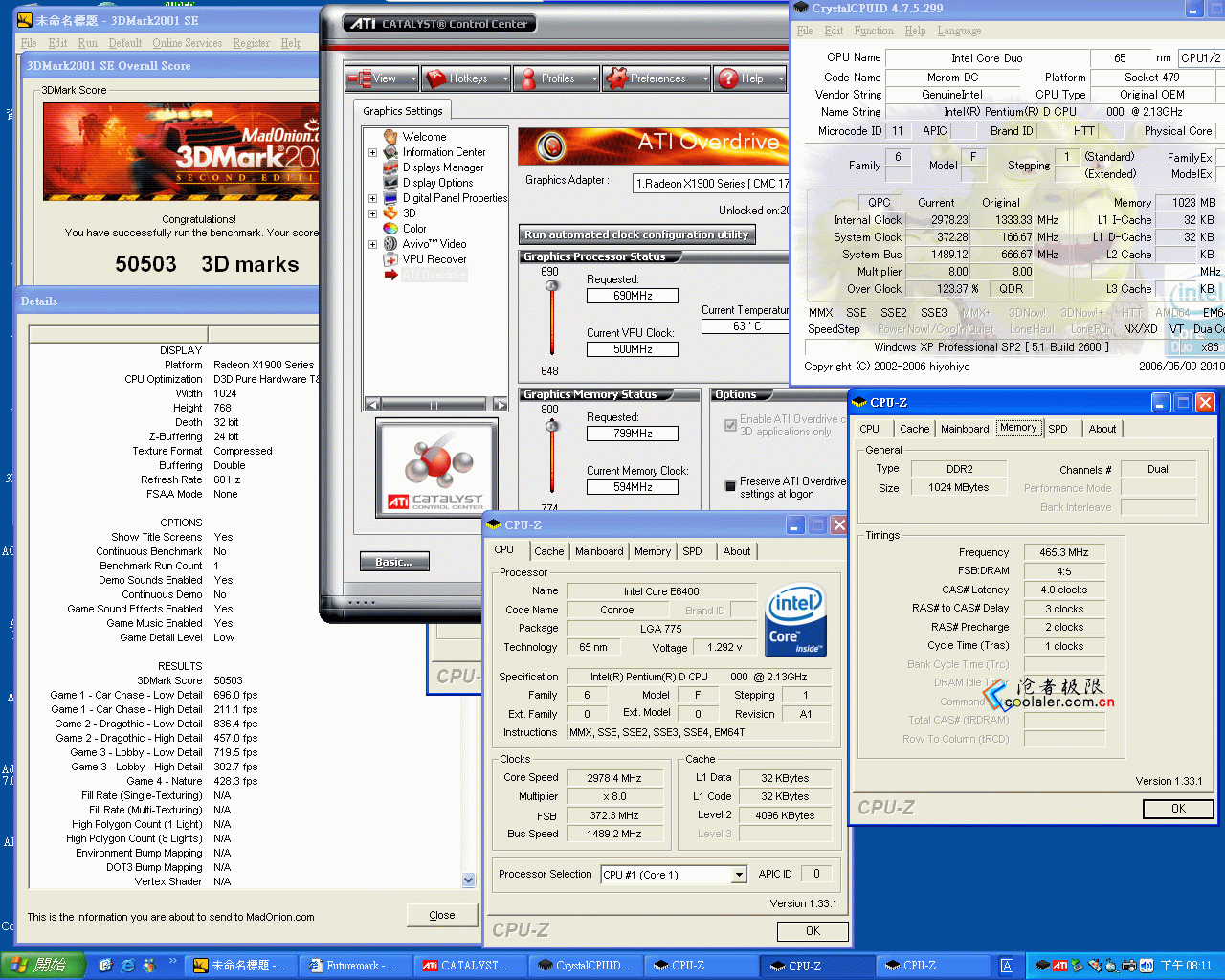The width and height of the screenshot is (1225, 980).
Task: Click the Help question mark icon
Action: point(728,78)
